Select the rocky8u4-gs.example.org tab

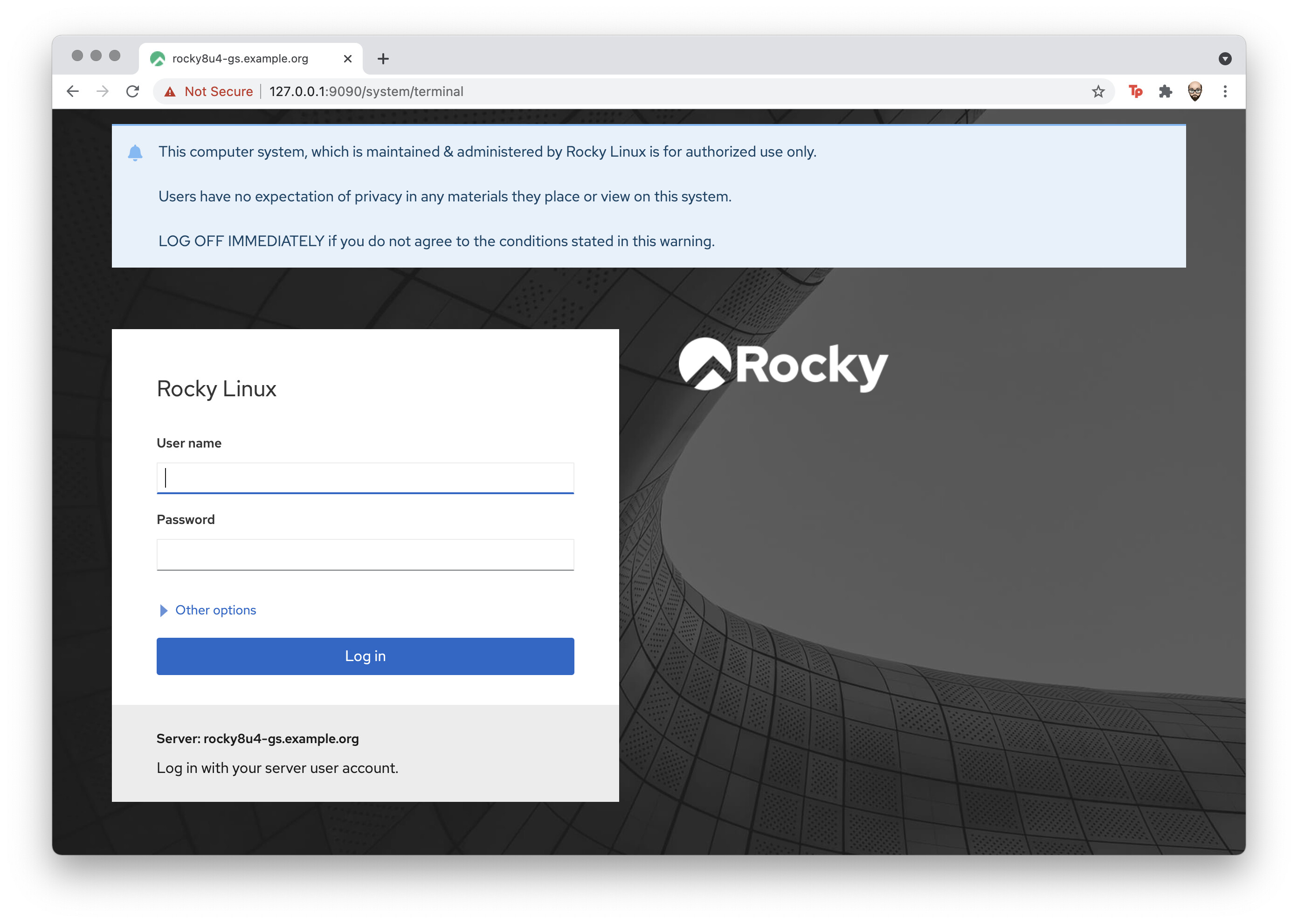(240, 59)
